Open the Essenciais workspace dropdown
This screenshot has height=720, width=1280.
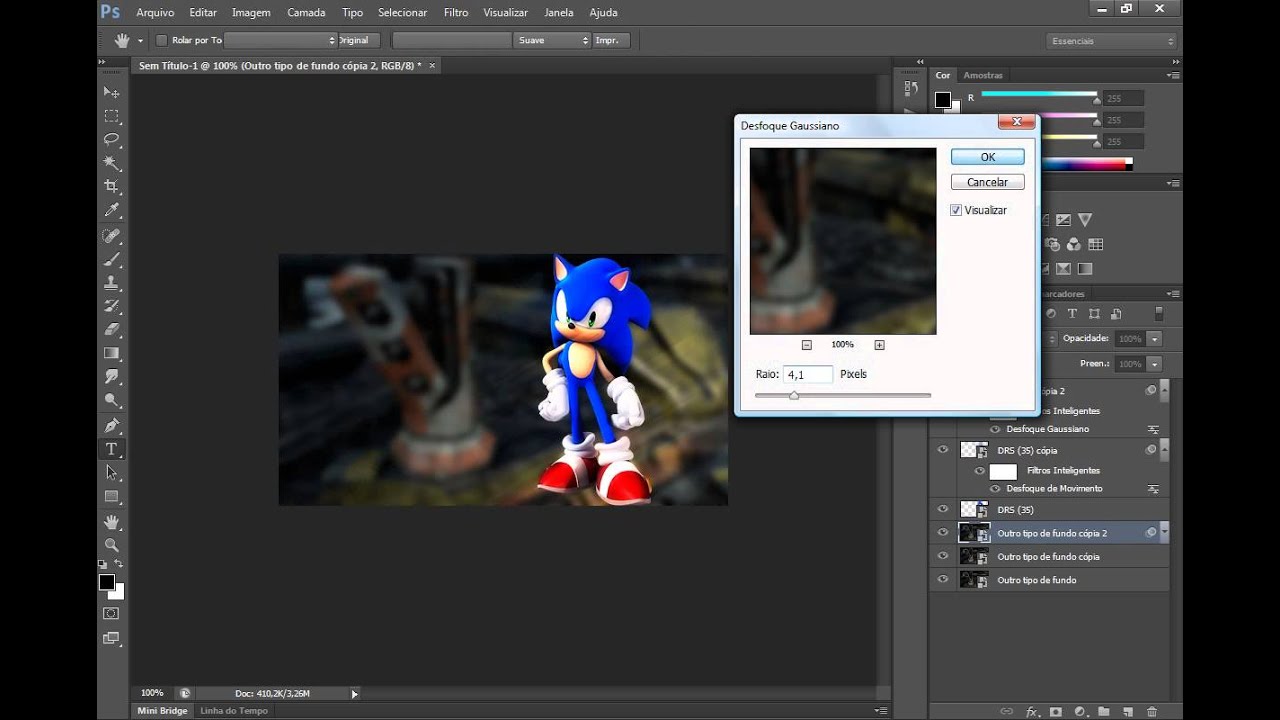click(x=1112, y=41)
